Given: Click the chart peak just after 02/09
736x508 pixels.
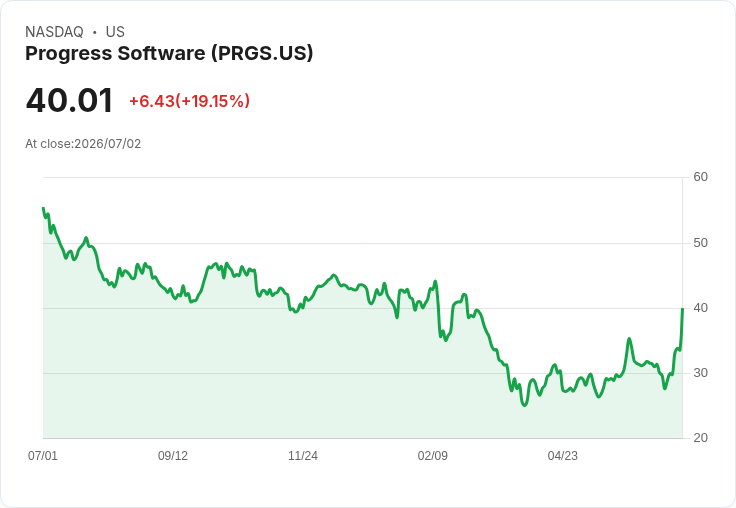Looking at the screenshot, I should click(x=435, y=281).
